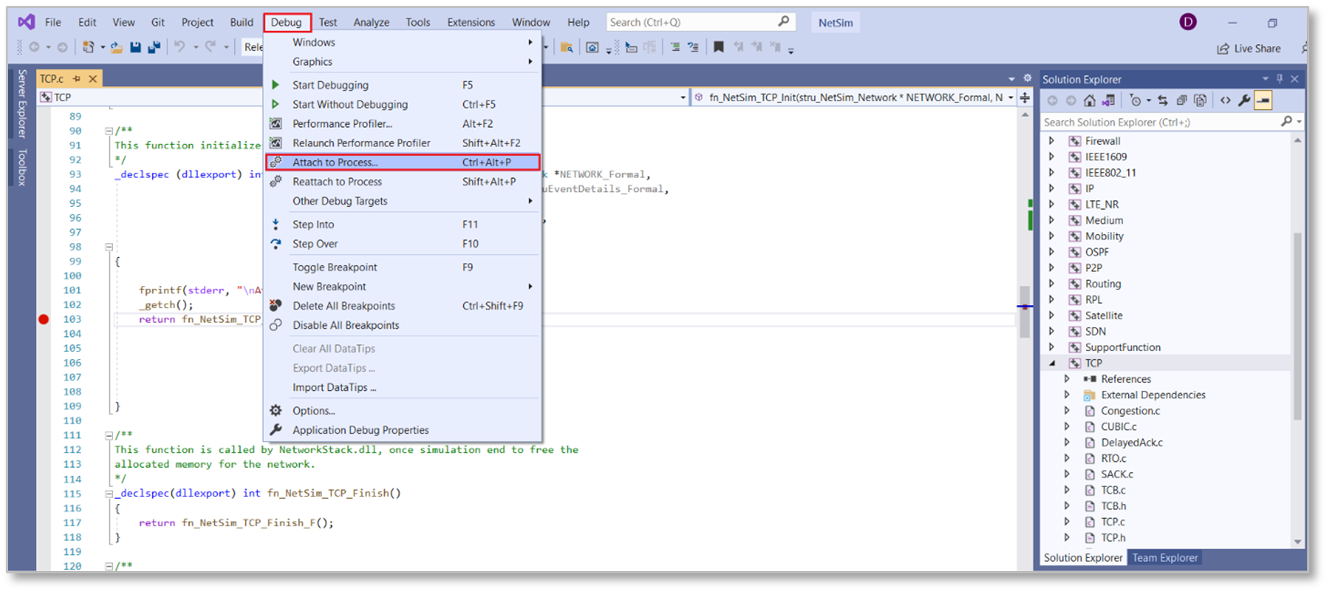Click the Find in Files toolbar icon
This screenshot has height=592, width=1328.
coord(567,47)
